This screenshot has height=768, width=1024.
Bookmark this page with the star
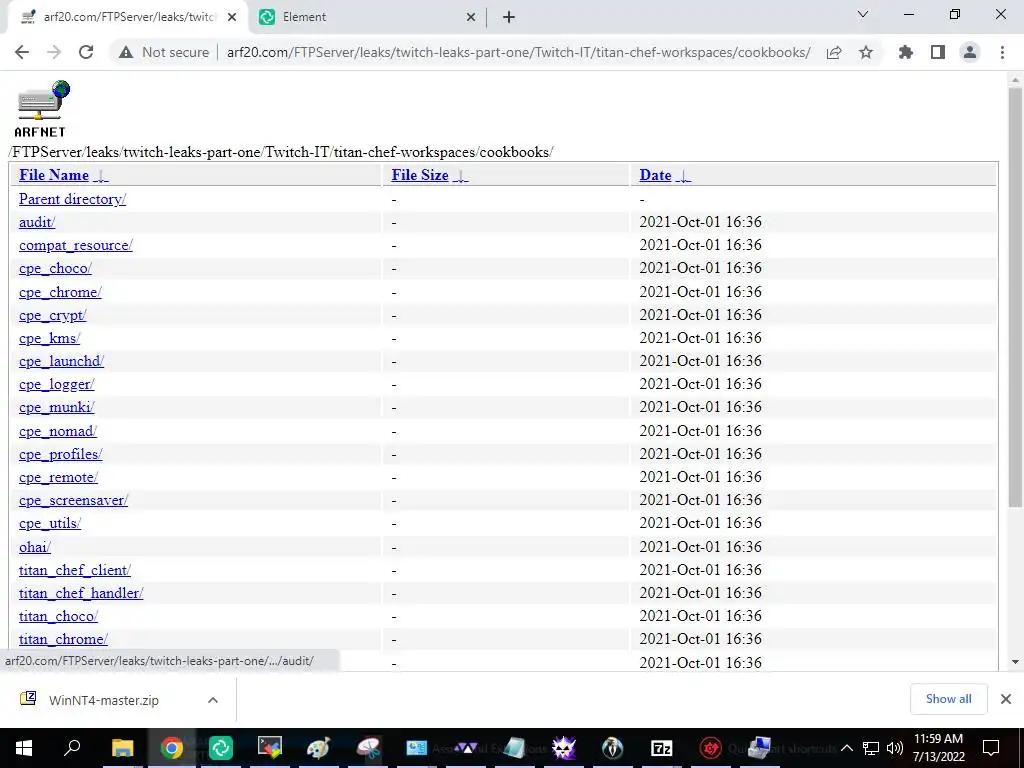pos(866,52)
